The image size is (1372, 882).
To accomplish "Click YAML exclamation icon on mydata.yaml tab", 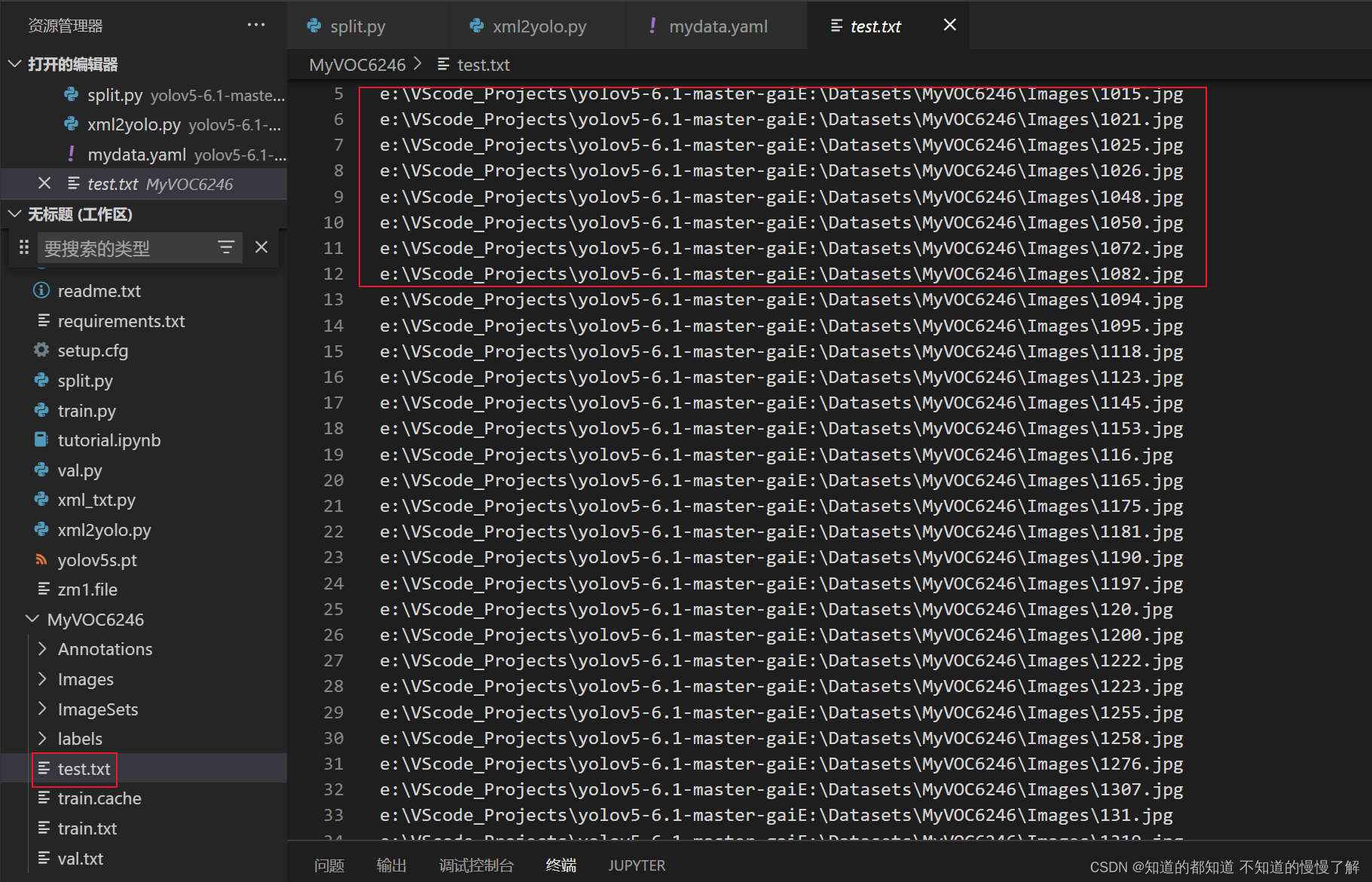I will pos(652,26).
